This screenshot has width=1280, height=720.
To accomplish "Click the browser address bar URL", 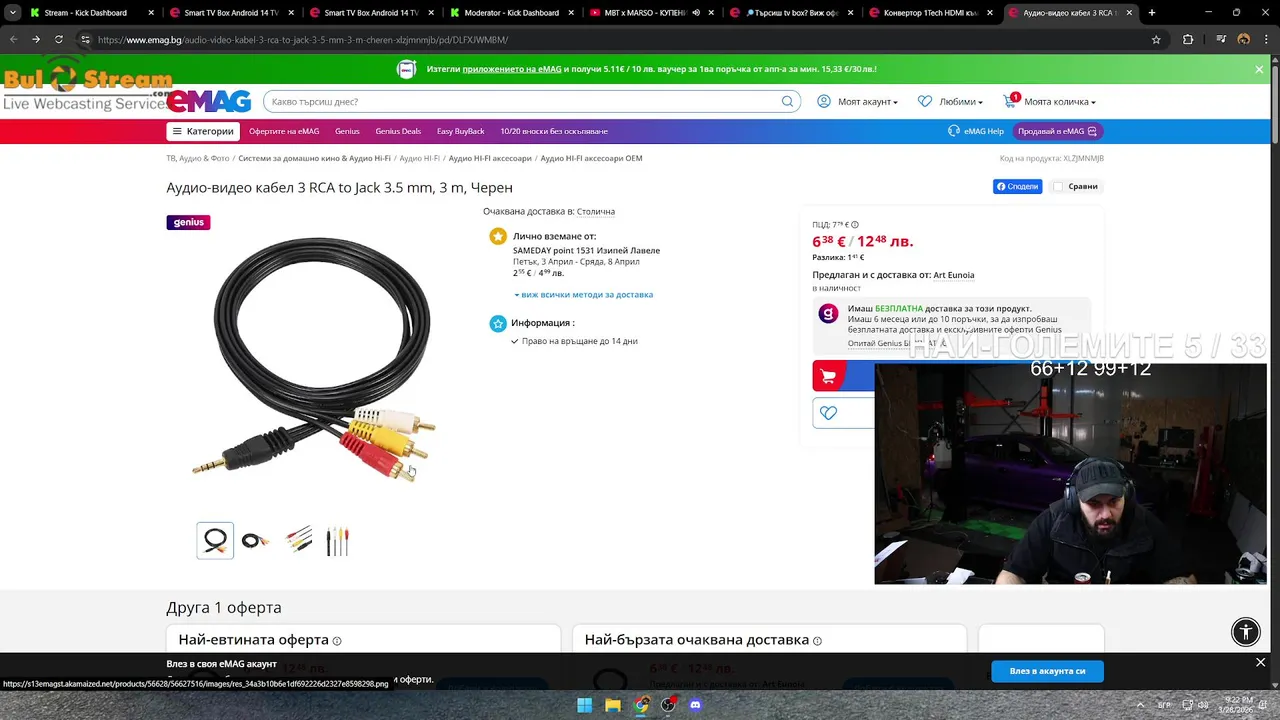I will 303,40.
